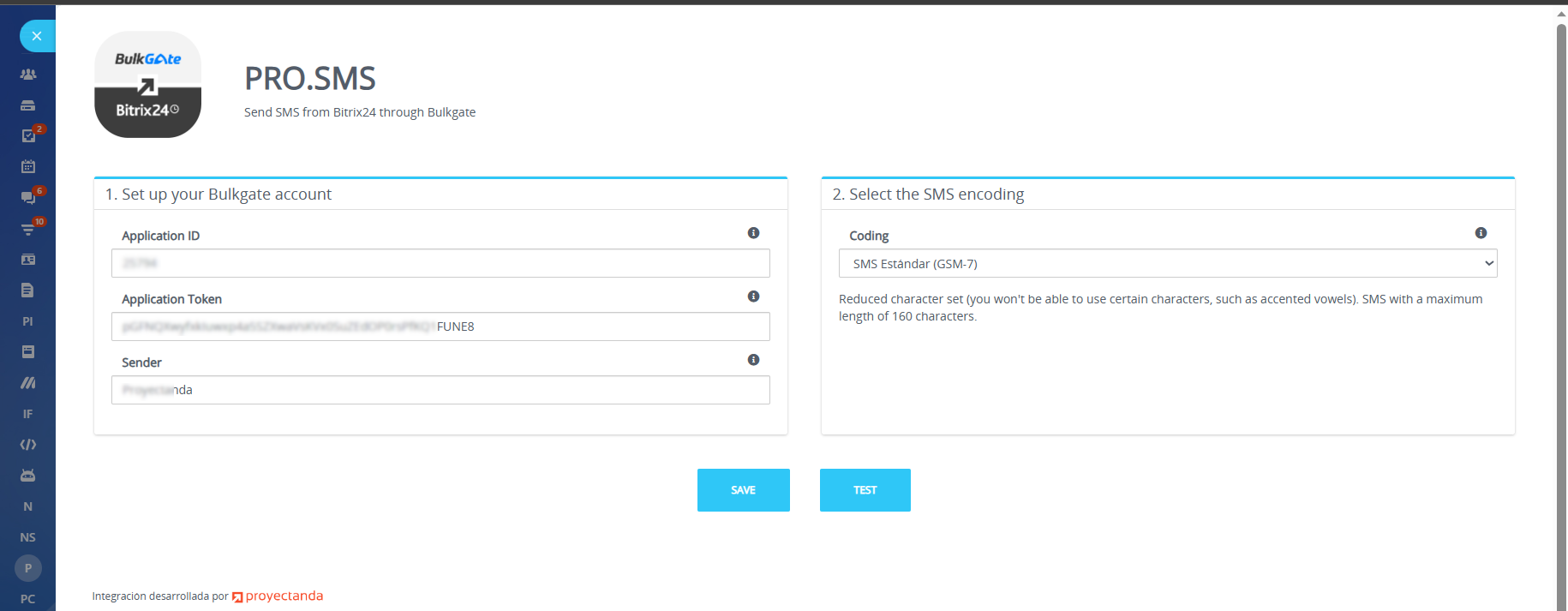
Task: Click the Application Token info icon
Action: click(x=753, y=297)
